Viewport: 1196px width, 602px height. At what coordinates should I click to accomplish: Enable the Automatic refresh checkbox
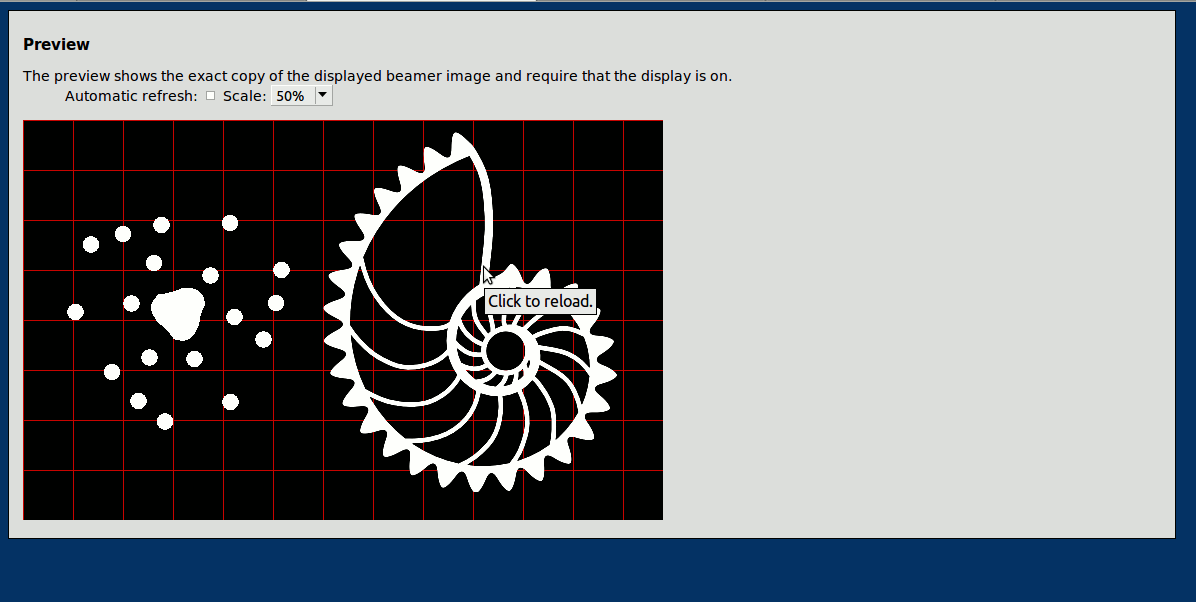210,95
